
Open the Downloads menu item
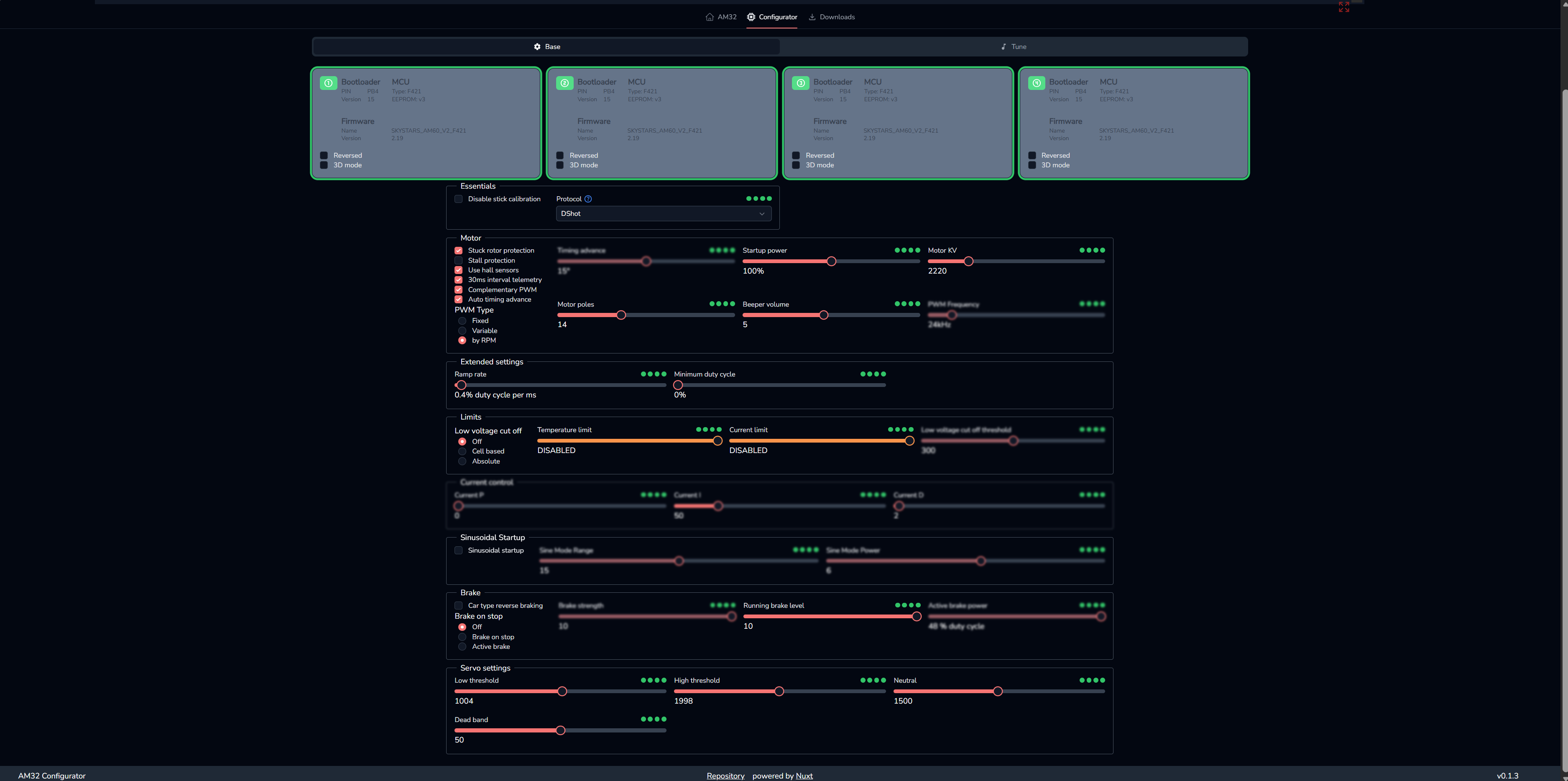pyautogui.click(x=832, y=17)
